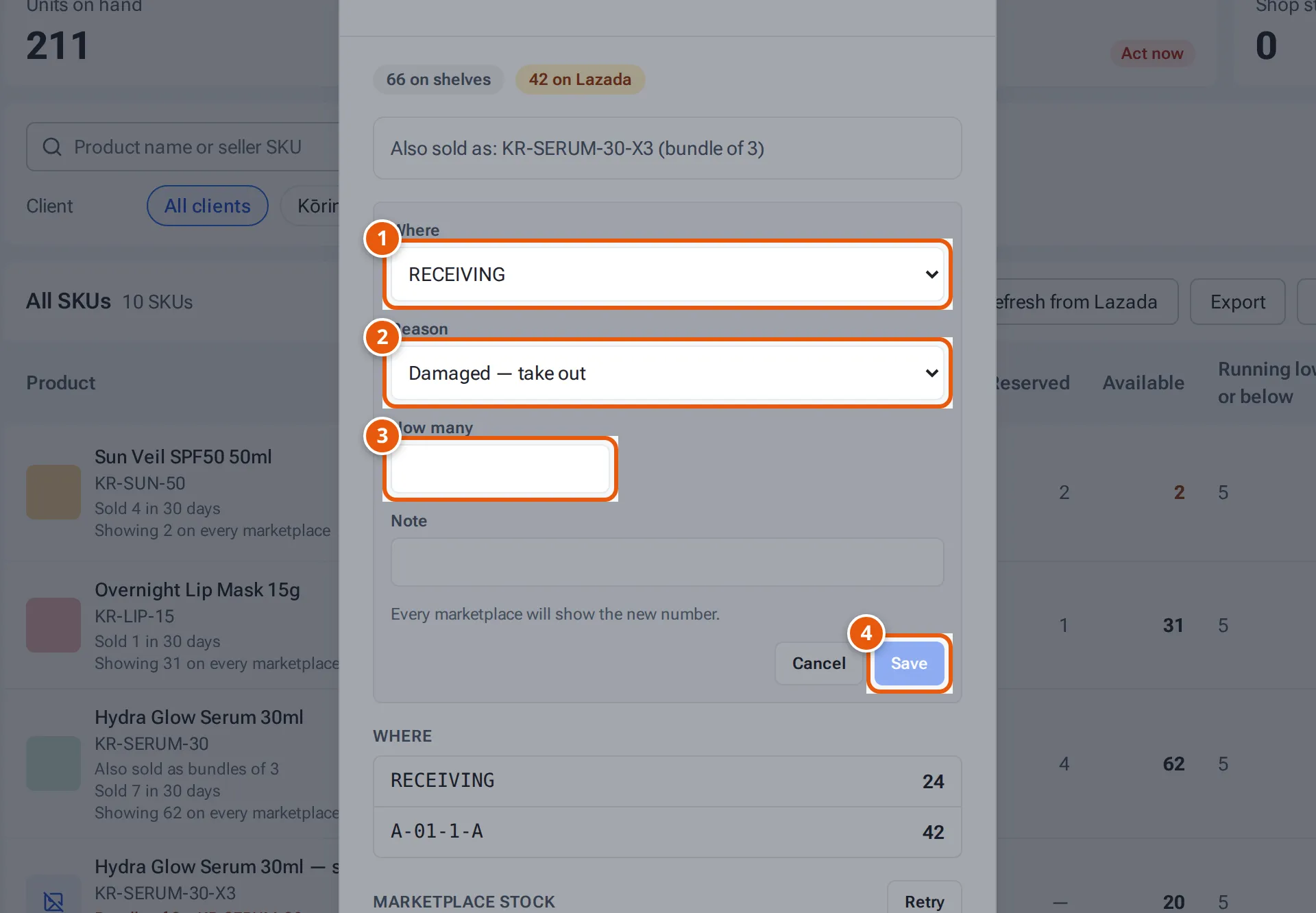The width and height of the screenshot is (1316, 913).
Task: Click the search magnifier icon
Action: point(52,147)
